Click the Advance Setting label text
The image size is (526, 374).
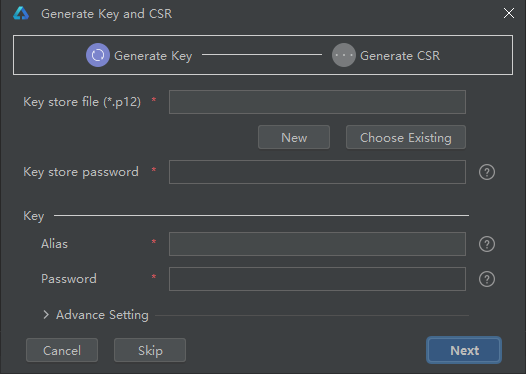pyautogui.click(x=102, y=315)
